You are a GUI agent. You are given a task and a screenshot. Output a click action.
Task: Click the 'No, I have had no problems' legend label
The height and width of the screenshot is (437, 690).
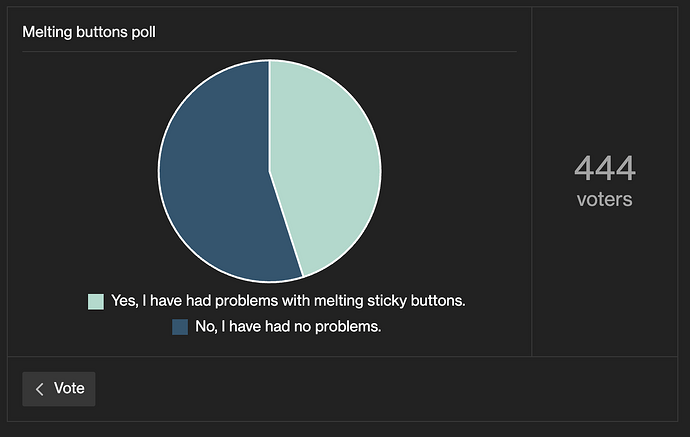(288, 327)
